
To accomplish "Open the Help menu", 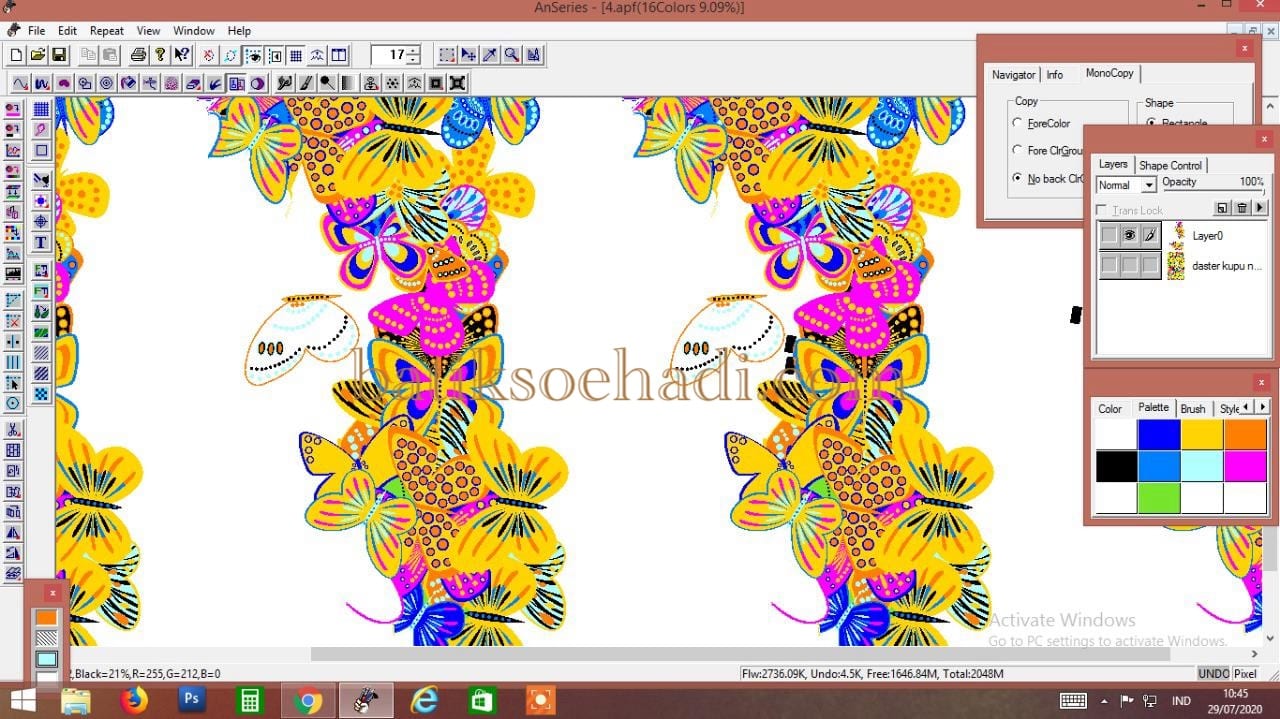I will 239,31.
